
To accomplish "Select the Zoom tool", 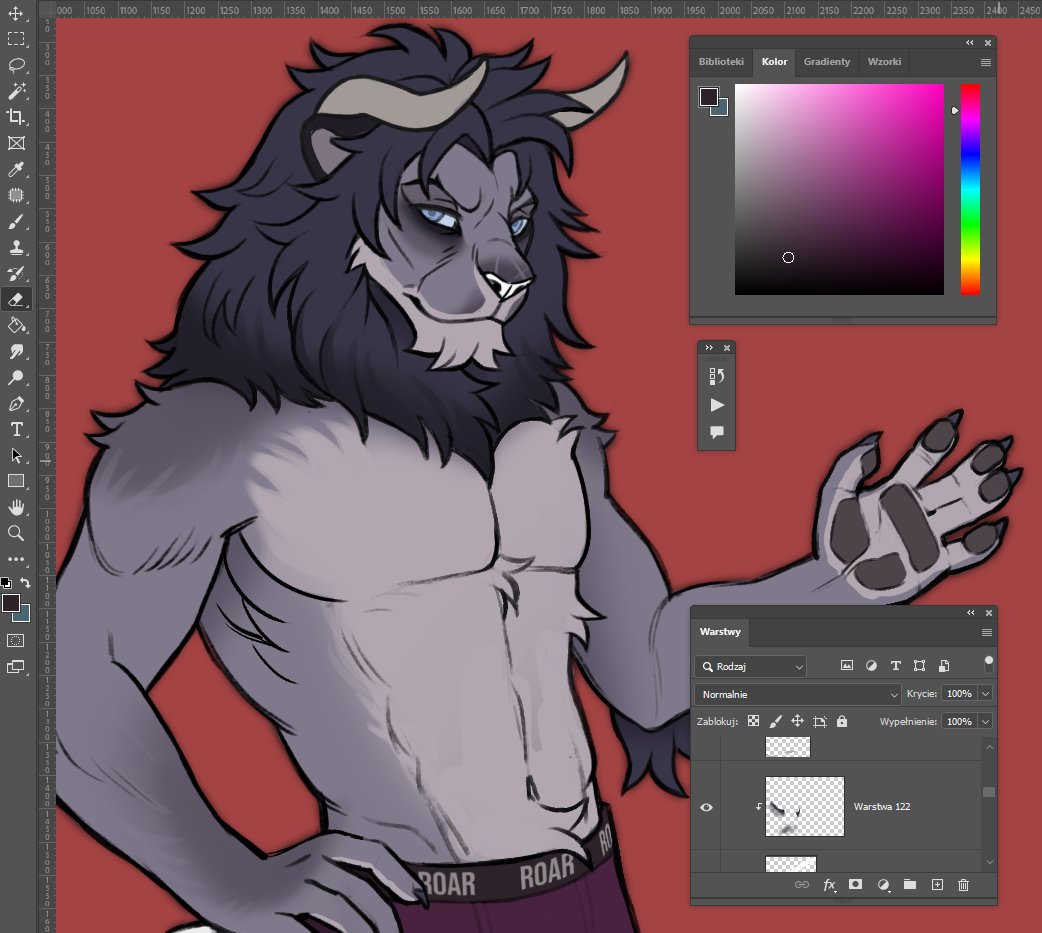I will [16, 533].
